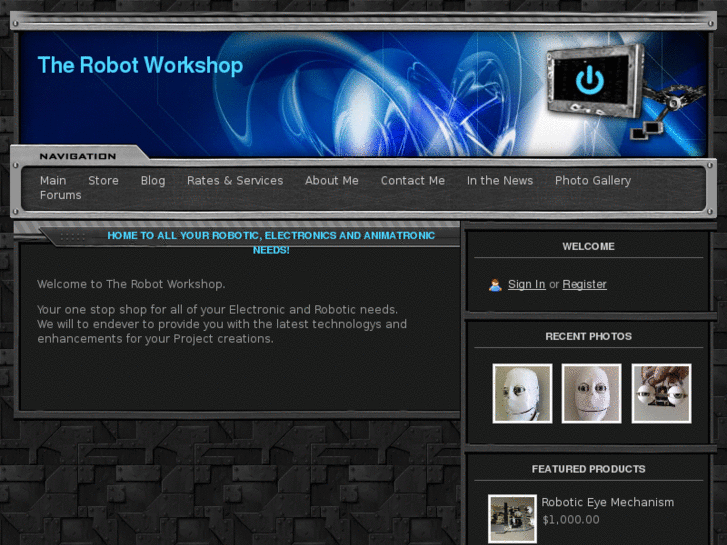Viewport: 727px width, 545px height.
Task: Click The Robot Workshop site title
Action: pos(140,66)
